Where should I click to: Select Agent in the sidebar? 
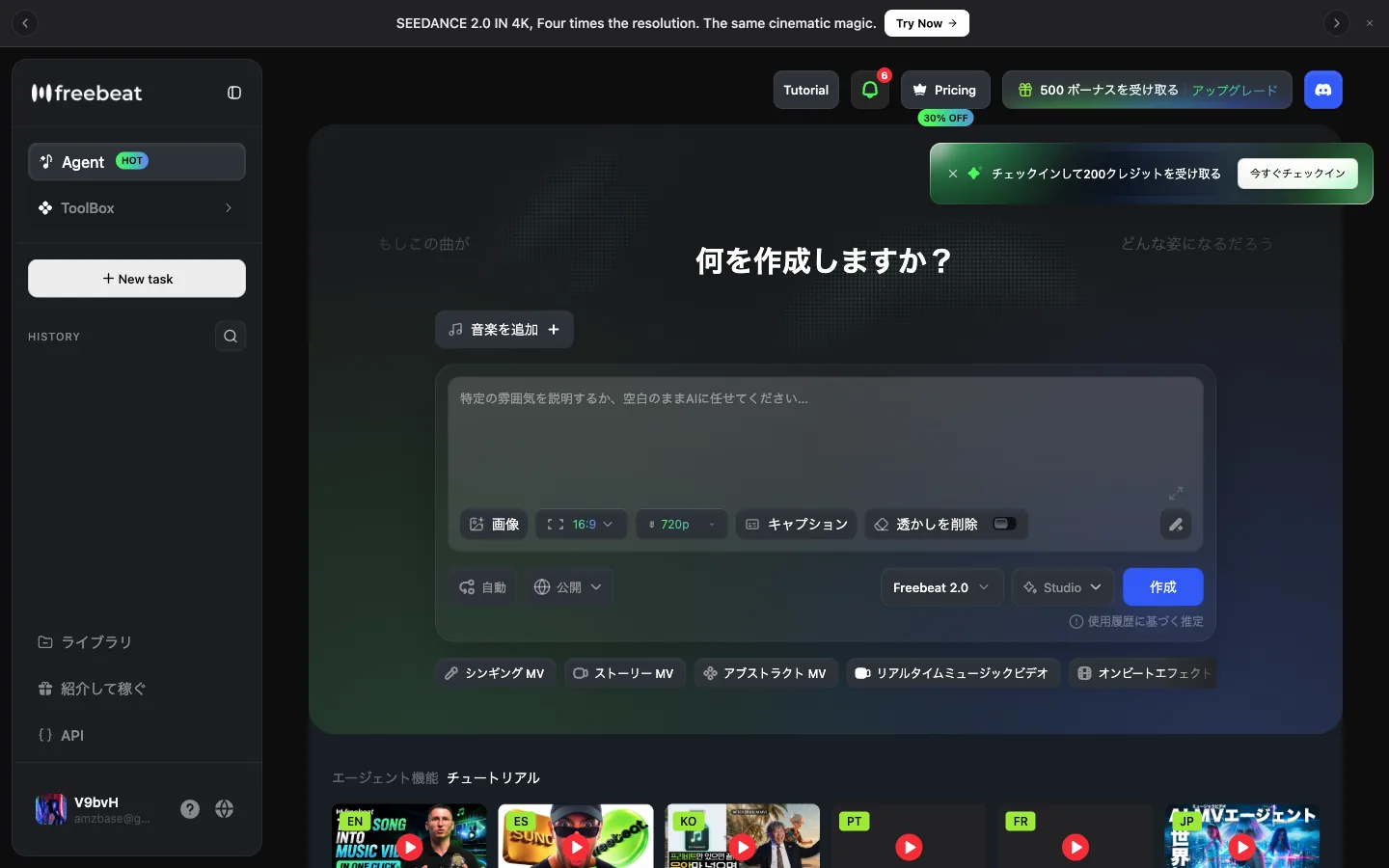137,162
